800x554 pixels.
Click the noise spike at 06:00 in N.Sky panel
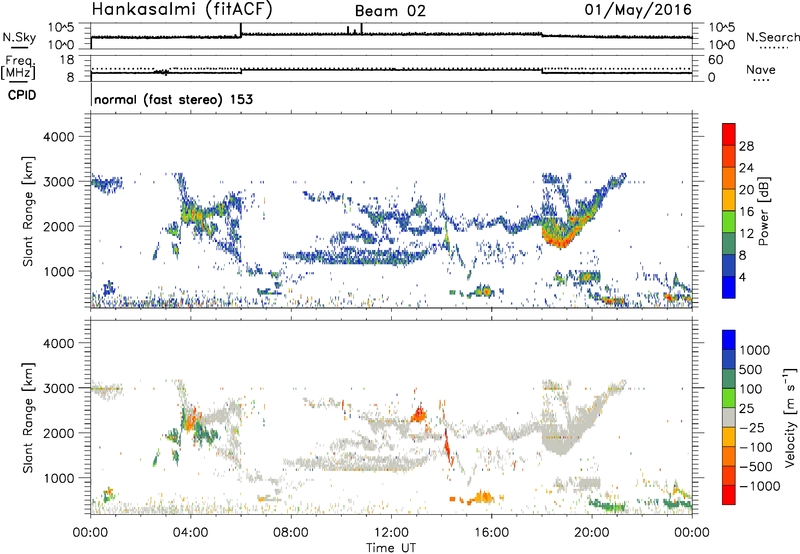tap(241, 29)
